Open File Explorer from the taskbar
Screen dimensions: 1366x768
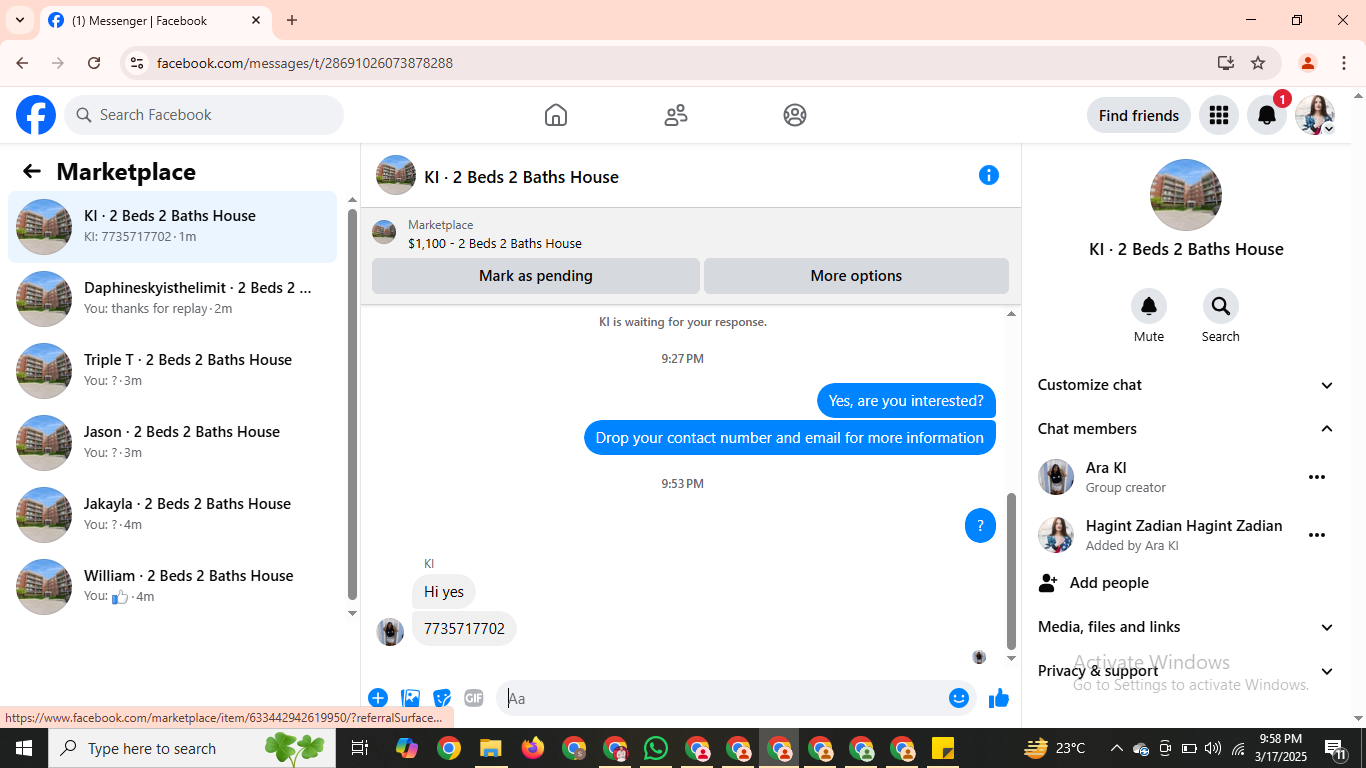pos(490,748)
